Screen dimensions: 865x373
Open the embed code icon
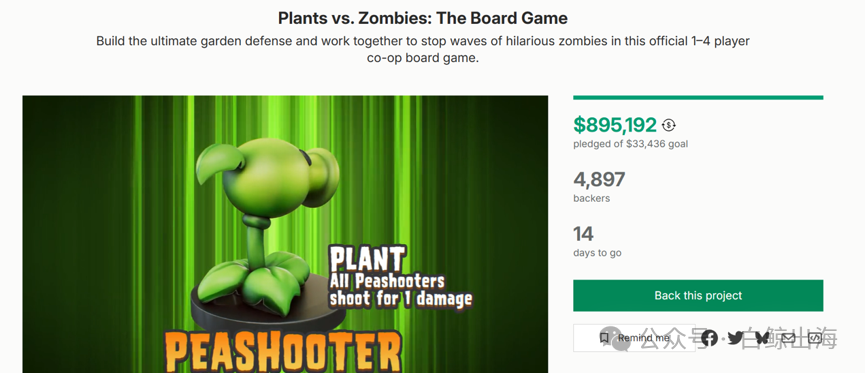click(x=815, y=338)
